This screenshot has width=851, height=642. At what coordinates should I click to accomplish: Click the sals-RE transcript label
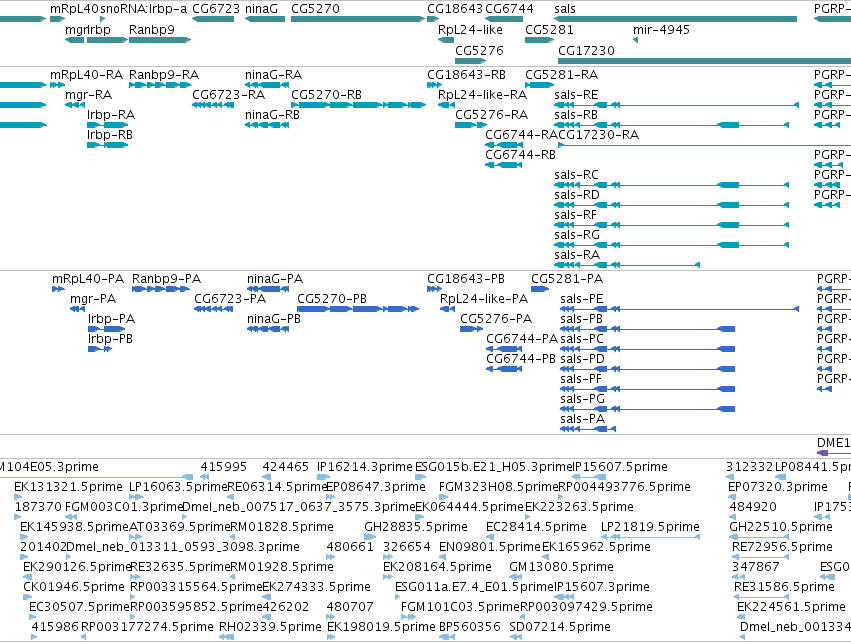576,94
